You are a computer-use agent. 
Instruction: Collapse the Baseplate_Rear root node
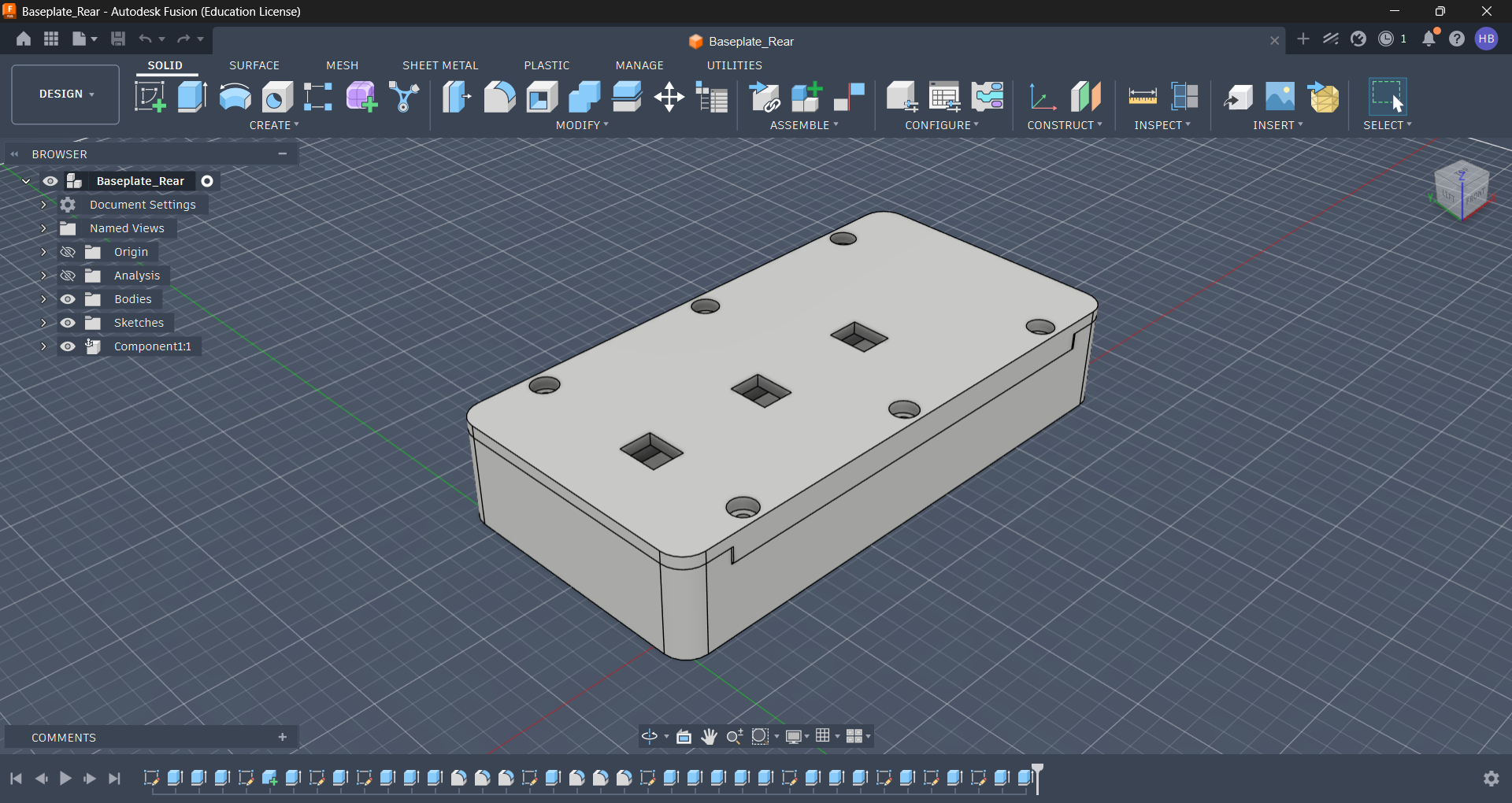coord(26,181)
